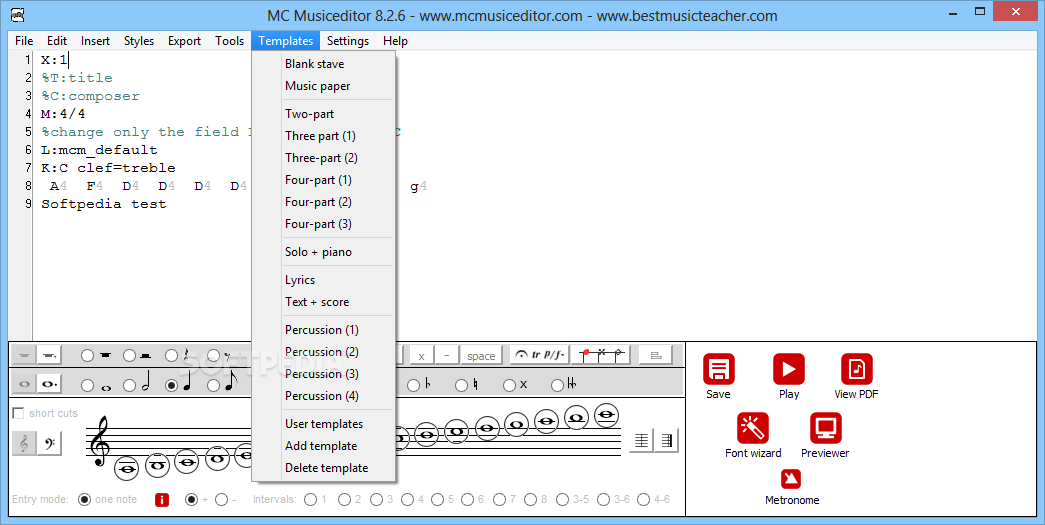Click the Play icon
This screenshot has height=525, width=1045.
point(789,368)
